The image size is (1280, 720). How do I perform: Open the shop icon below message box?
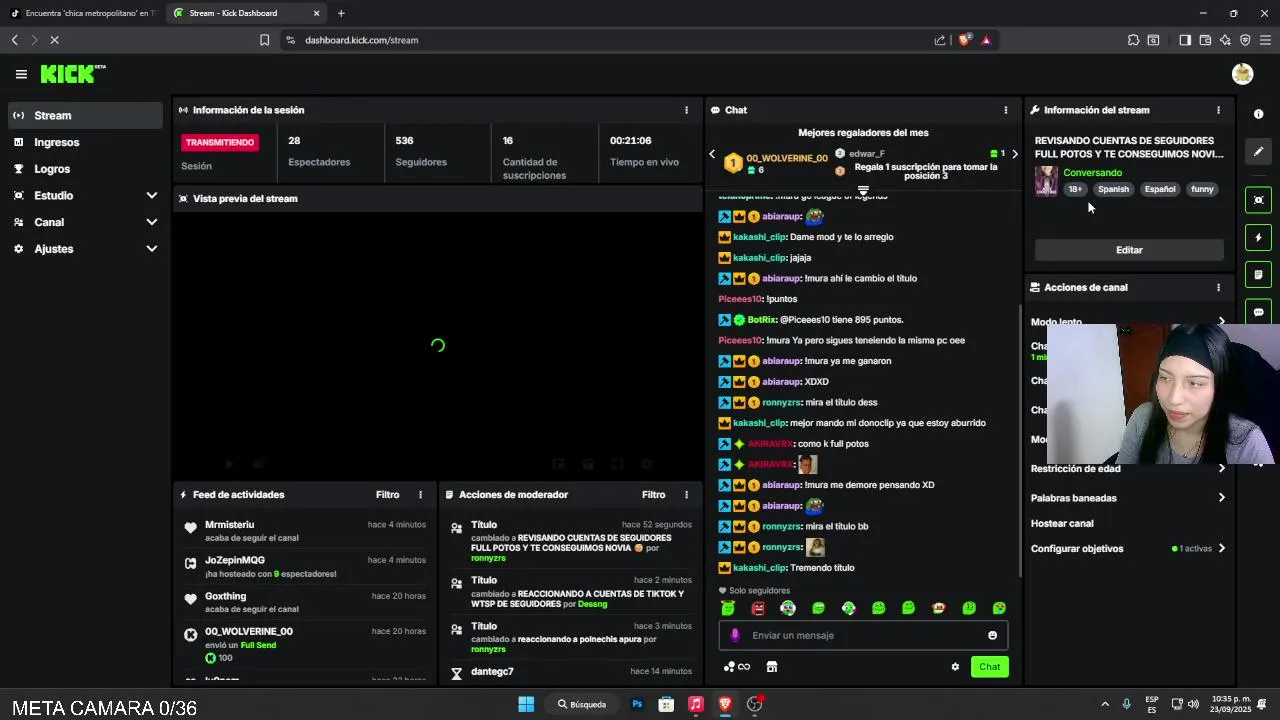(x=771, y=667)
